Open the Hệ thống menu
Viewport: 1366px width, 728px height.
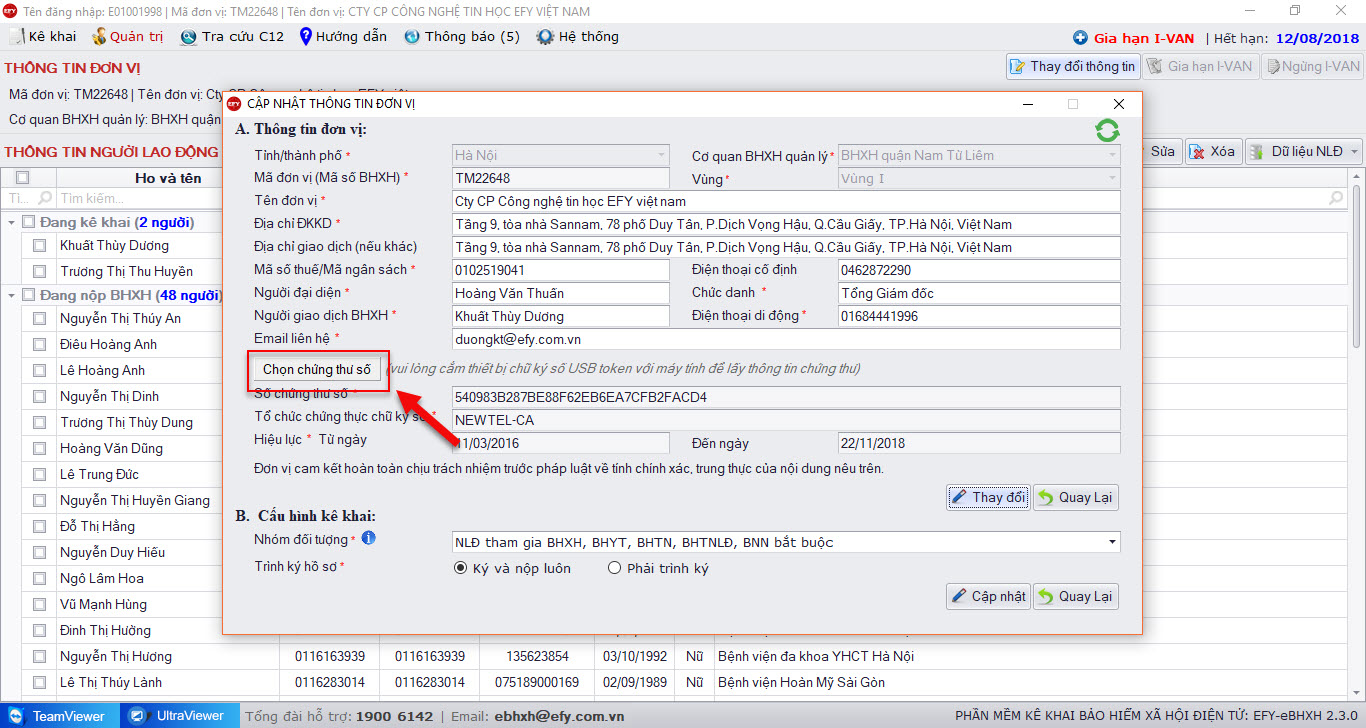577,37
